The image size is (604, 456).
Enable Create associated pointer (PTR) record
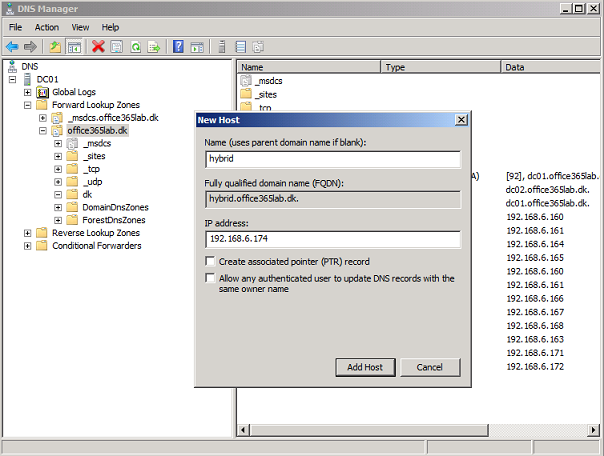pos(210,262)
